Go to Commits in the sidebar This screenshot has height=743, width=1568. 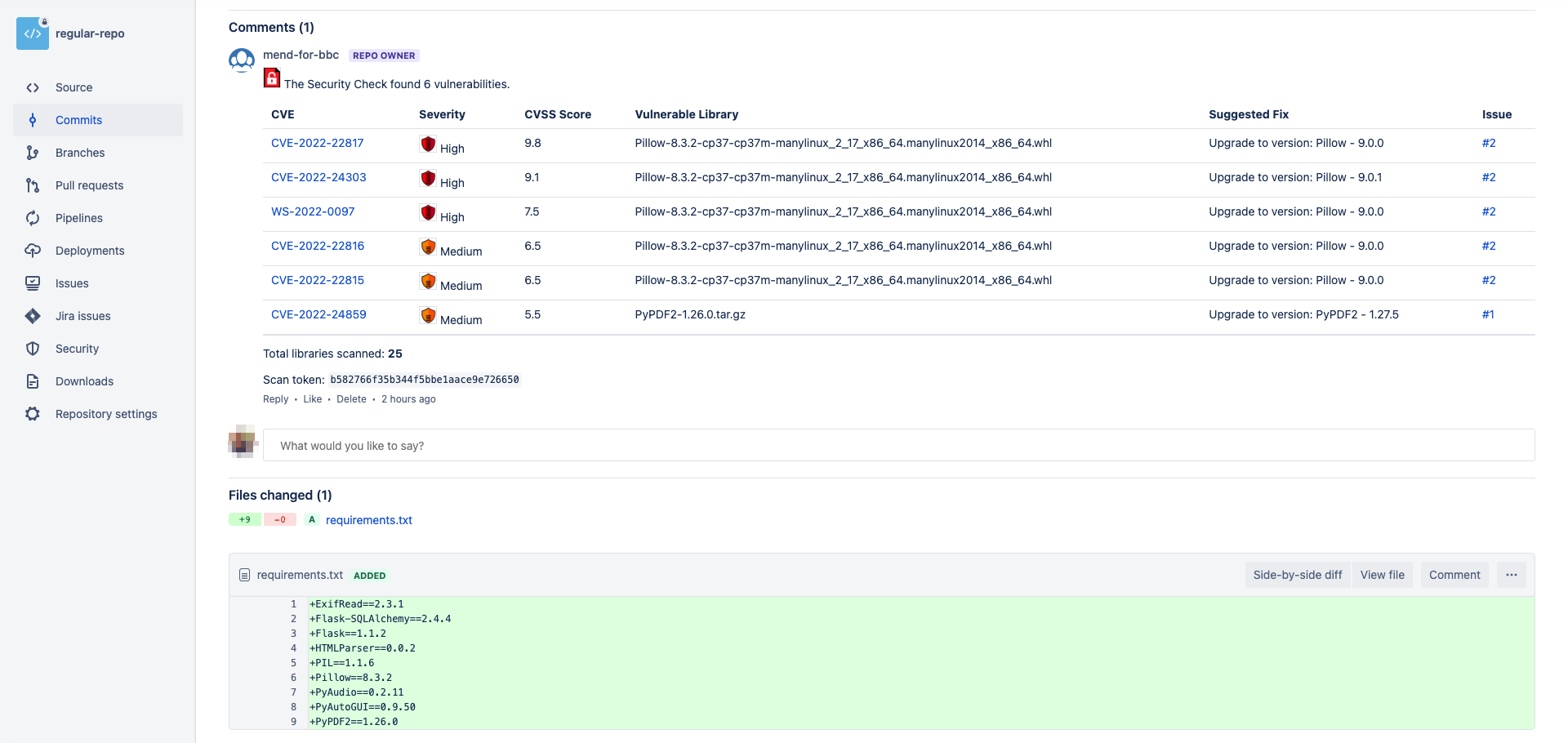pos(78,120)
